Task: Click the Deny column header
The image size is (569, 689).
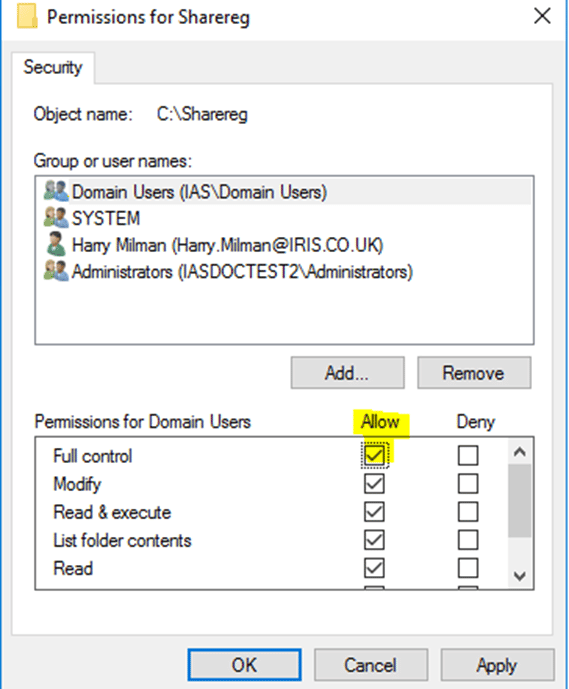Action: coord(476,422)
